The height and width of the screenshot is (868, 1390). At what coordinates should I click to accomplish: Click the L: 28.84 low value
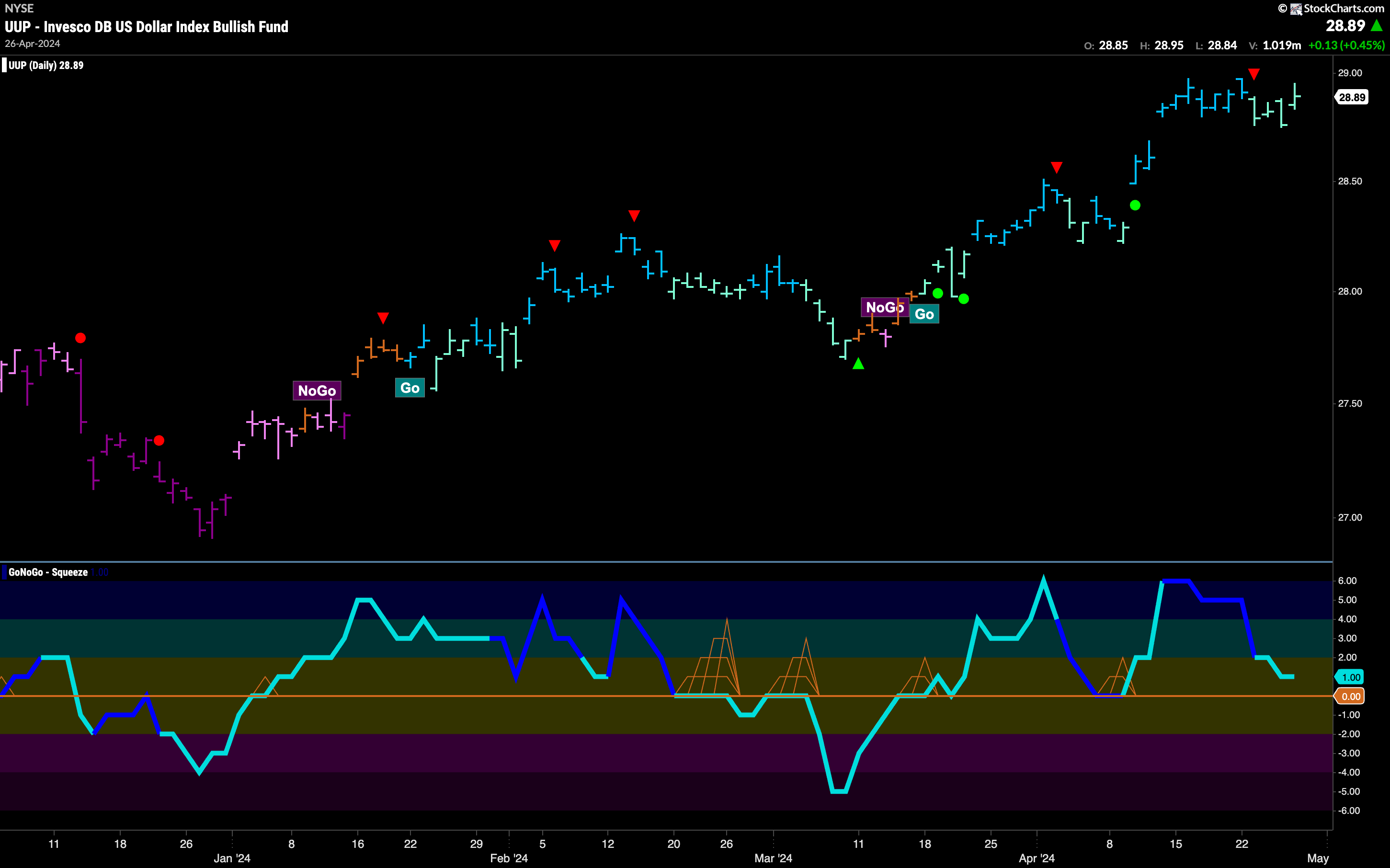(x=1216, y=46)
